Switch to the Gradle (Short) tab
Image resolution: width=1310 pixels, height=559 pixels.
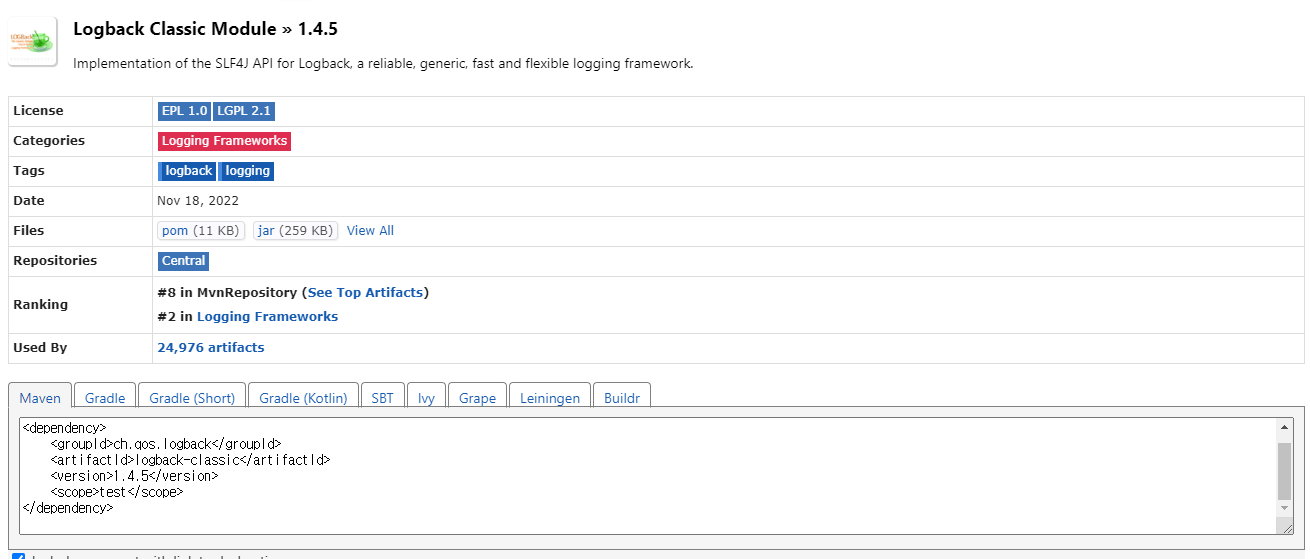pos(192,397)
